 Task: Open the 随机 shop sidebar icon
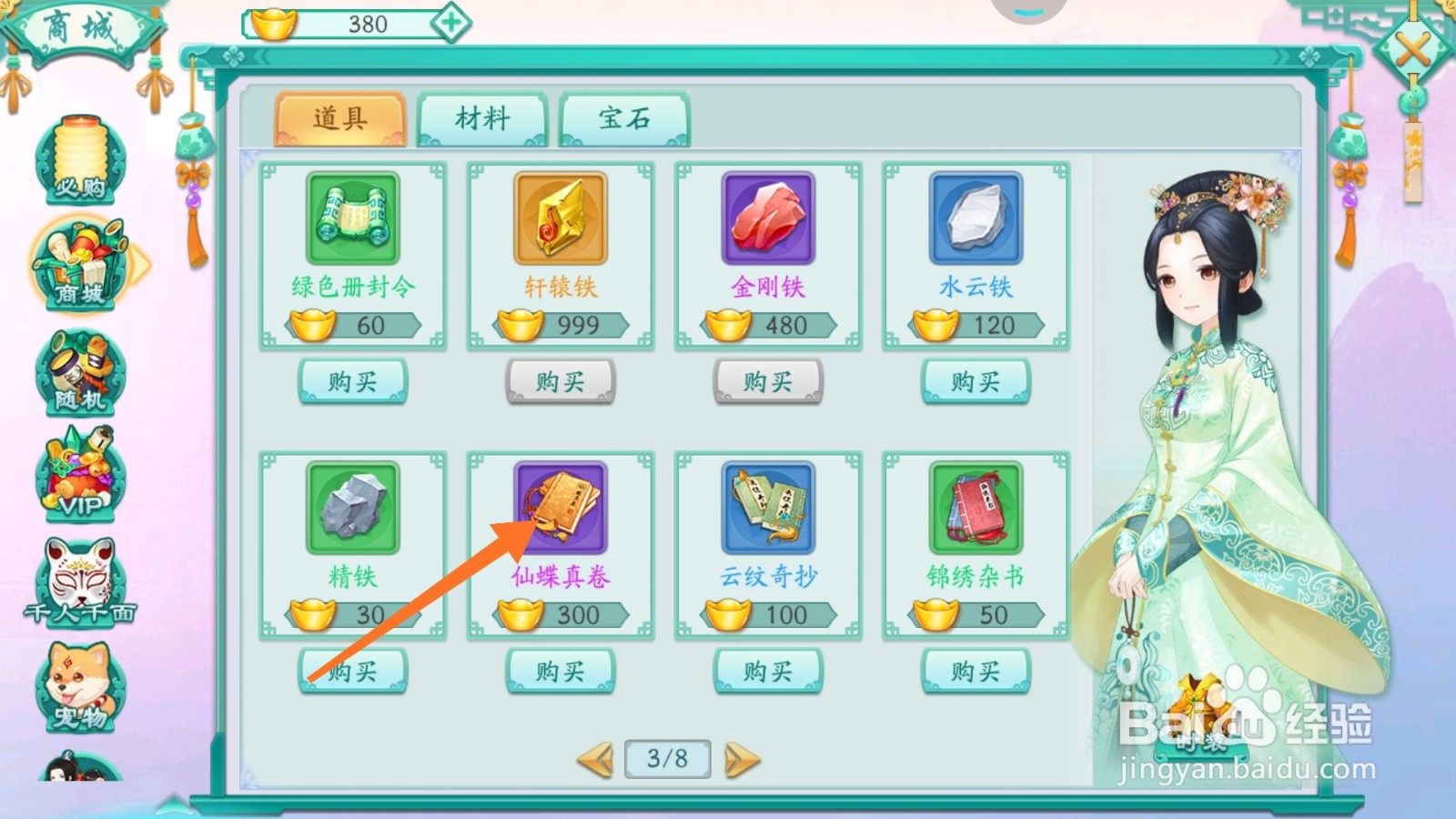[x=80, y=372]
